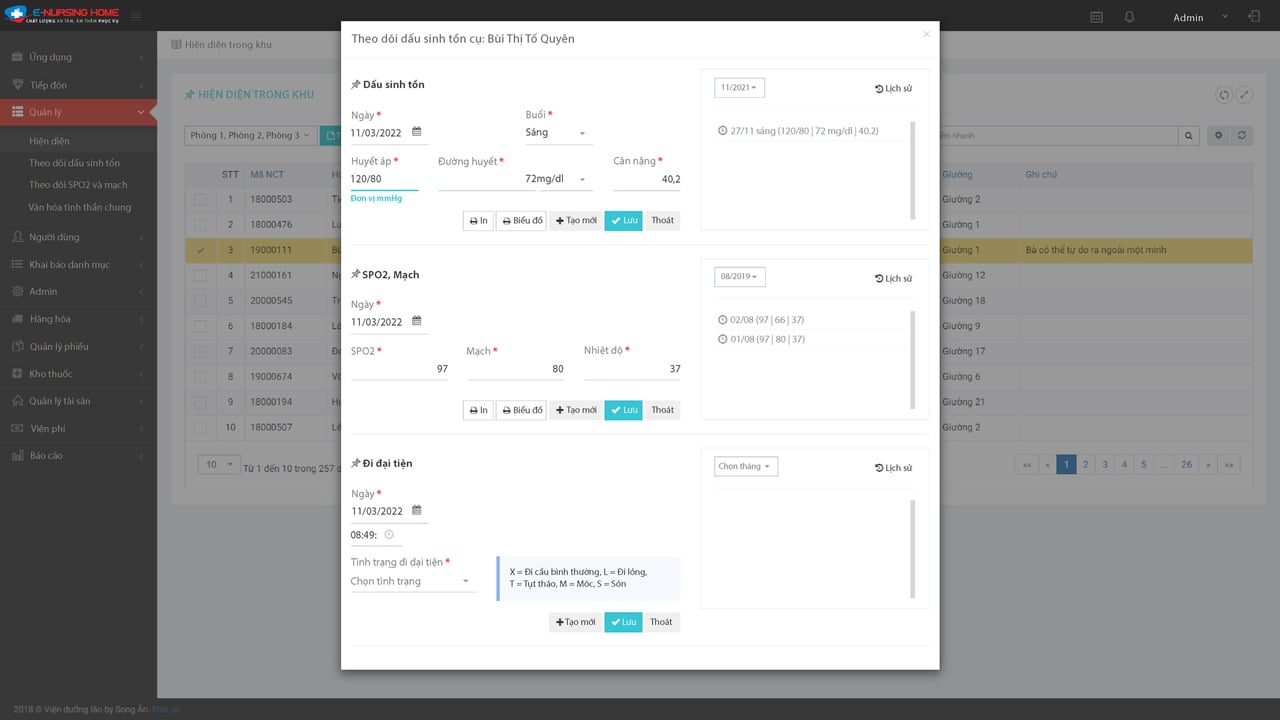The width and height of the screenshot is (1280, 720).
Task: Tick the checkbox for row 20000545
Action: [201, 301]
